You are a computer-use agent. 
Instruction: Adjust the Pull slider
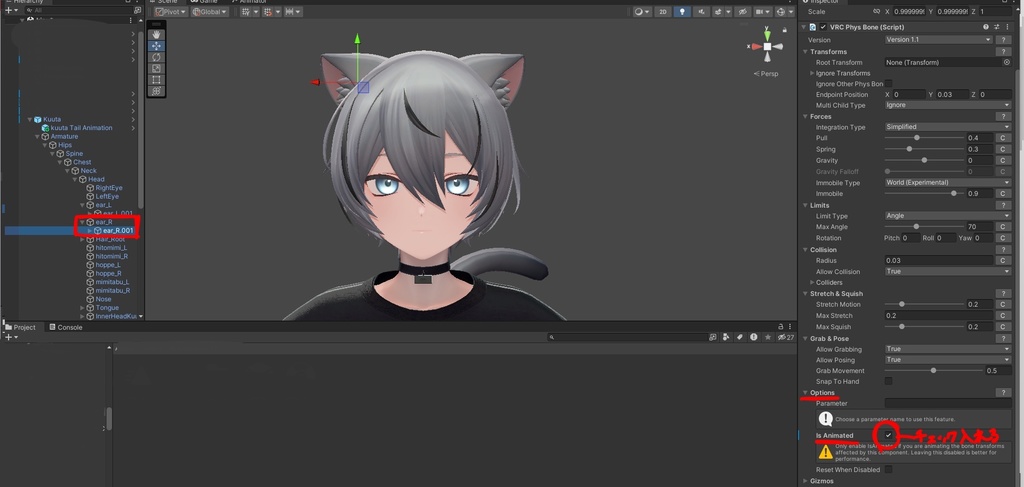point(925,138)
